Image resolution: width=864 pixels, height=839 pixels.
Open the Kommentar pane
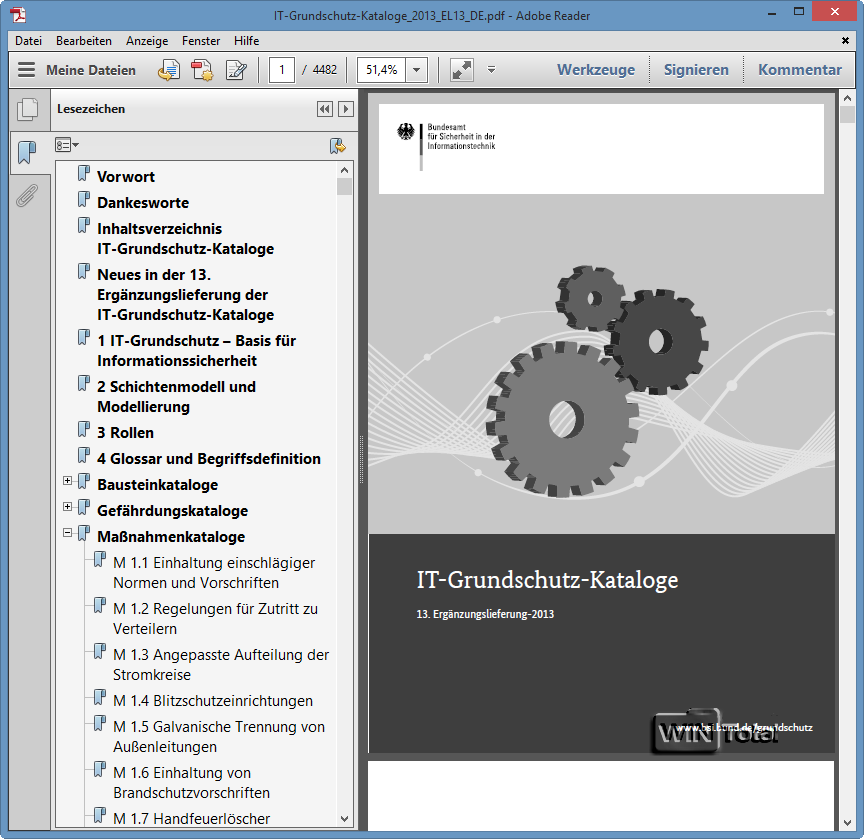click(x=800, y=70)
